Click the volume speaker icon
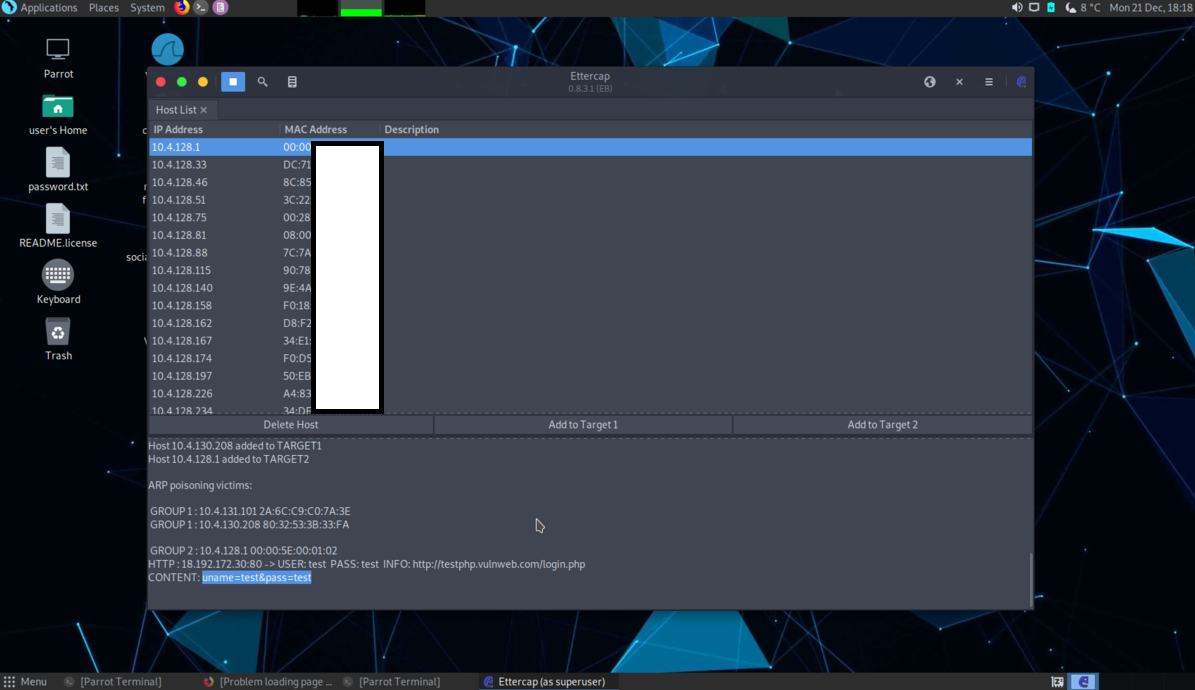Image resolution: width=1195 pixels, height=690 pixels. (1017, 8)
